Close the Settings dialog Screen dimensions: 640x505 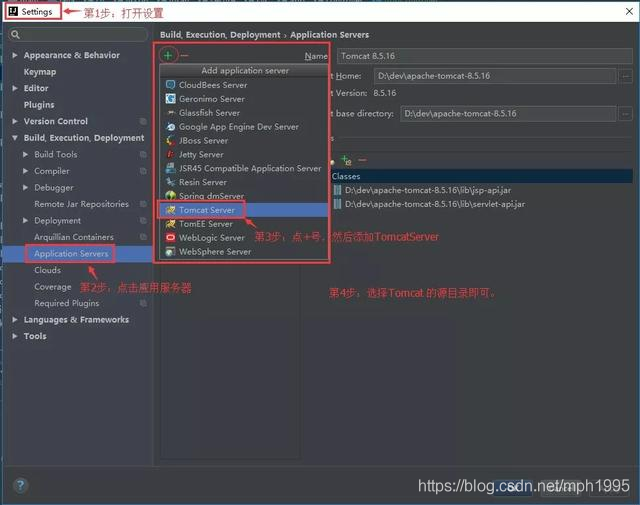(x=629, y=11)
